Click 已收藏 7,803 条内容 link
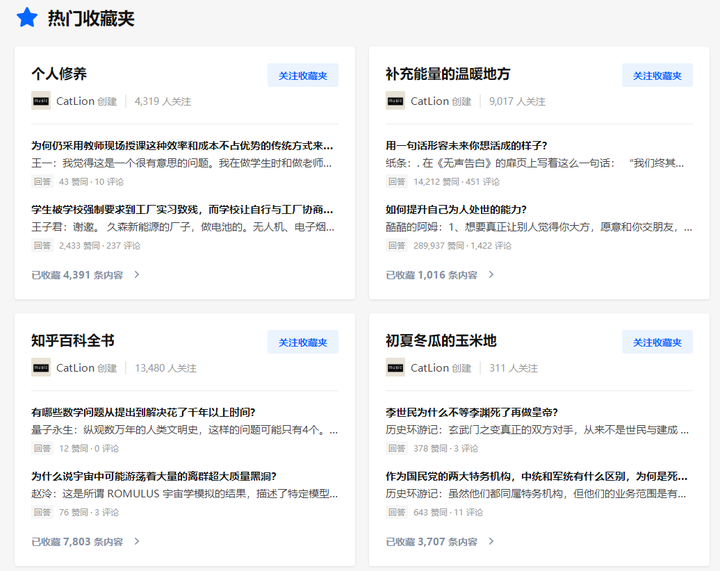This screenshot has height=571, width=720. pos(77,541)
